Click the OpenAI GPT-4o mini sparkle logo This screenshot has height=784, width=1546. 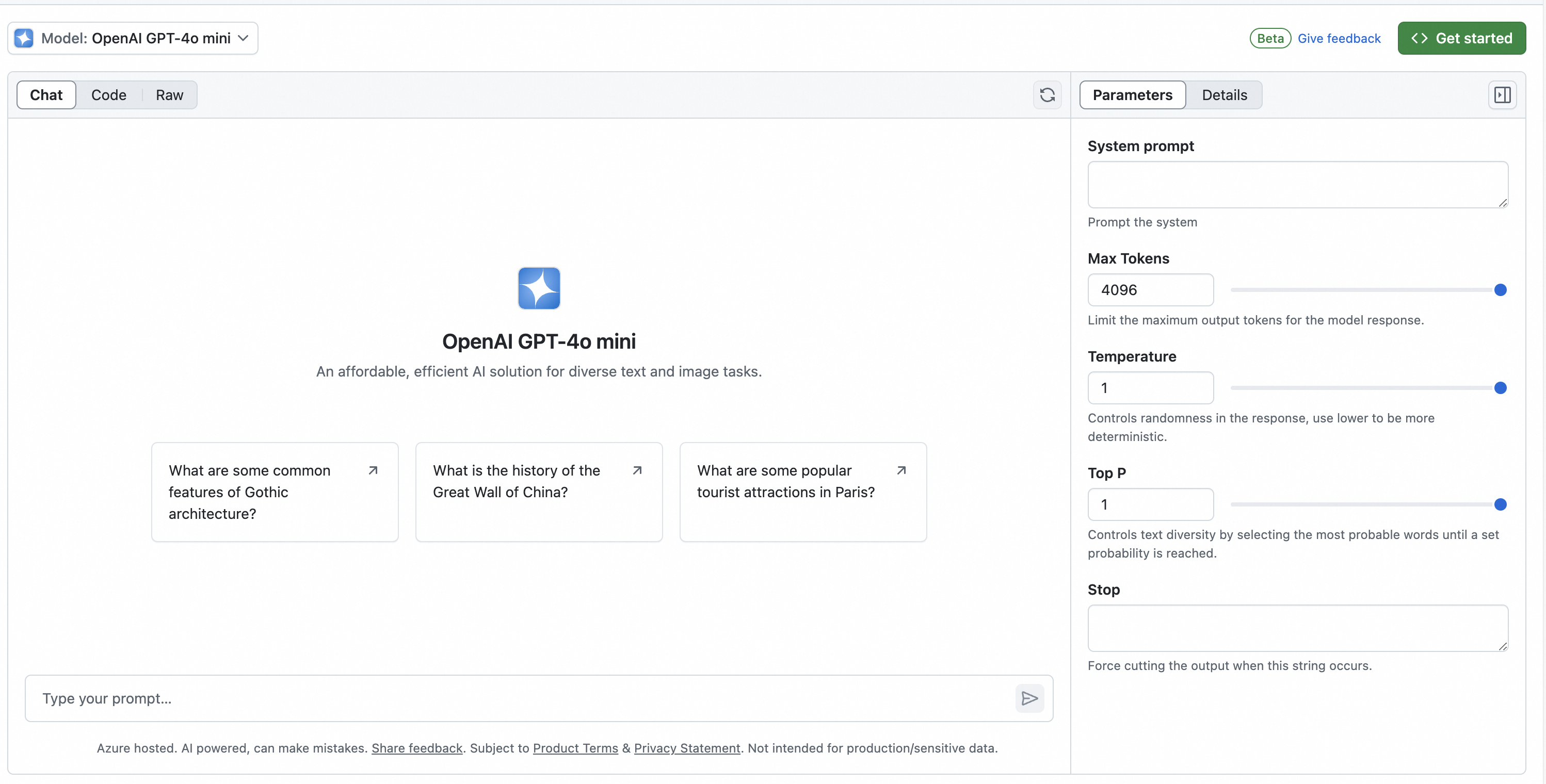pos(538,288)
